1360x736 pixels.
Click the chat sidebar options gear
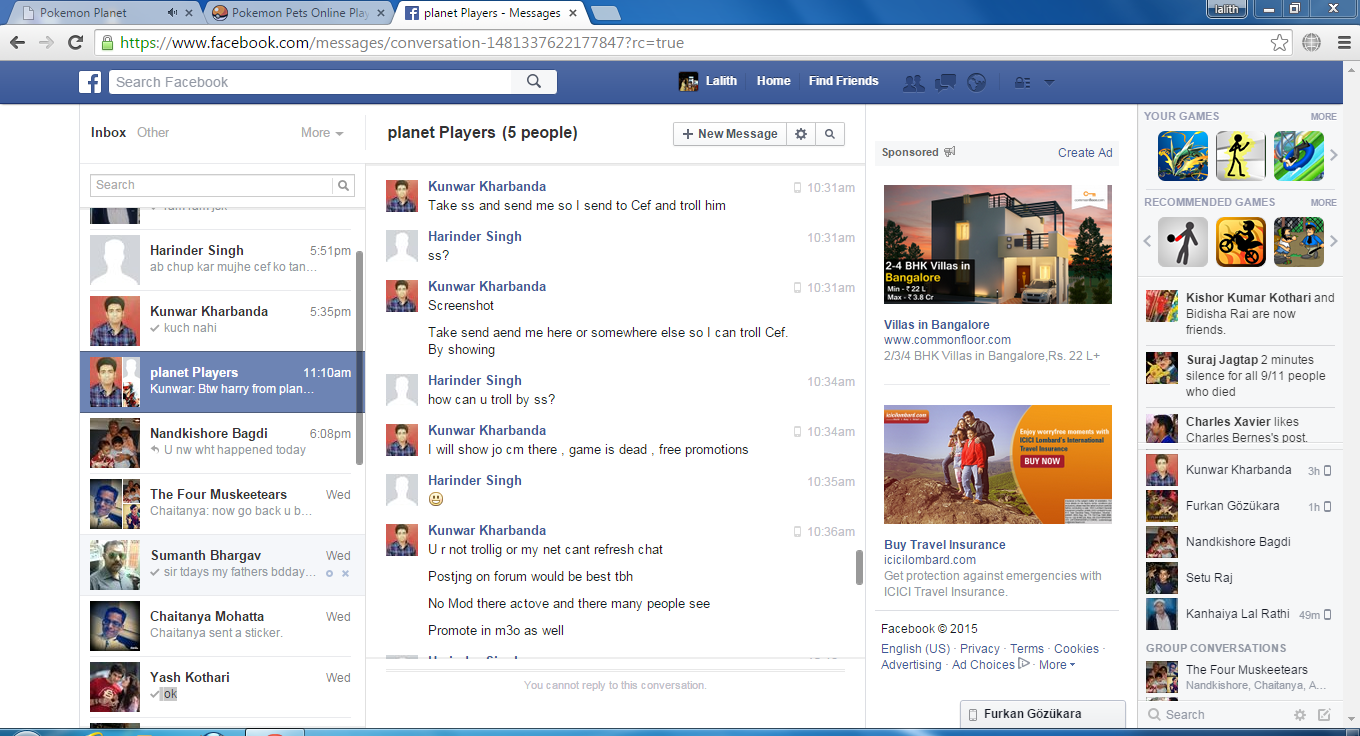[x=1300, y=715]
